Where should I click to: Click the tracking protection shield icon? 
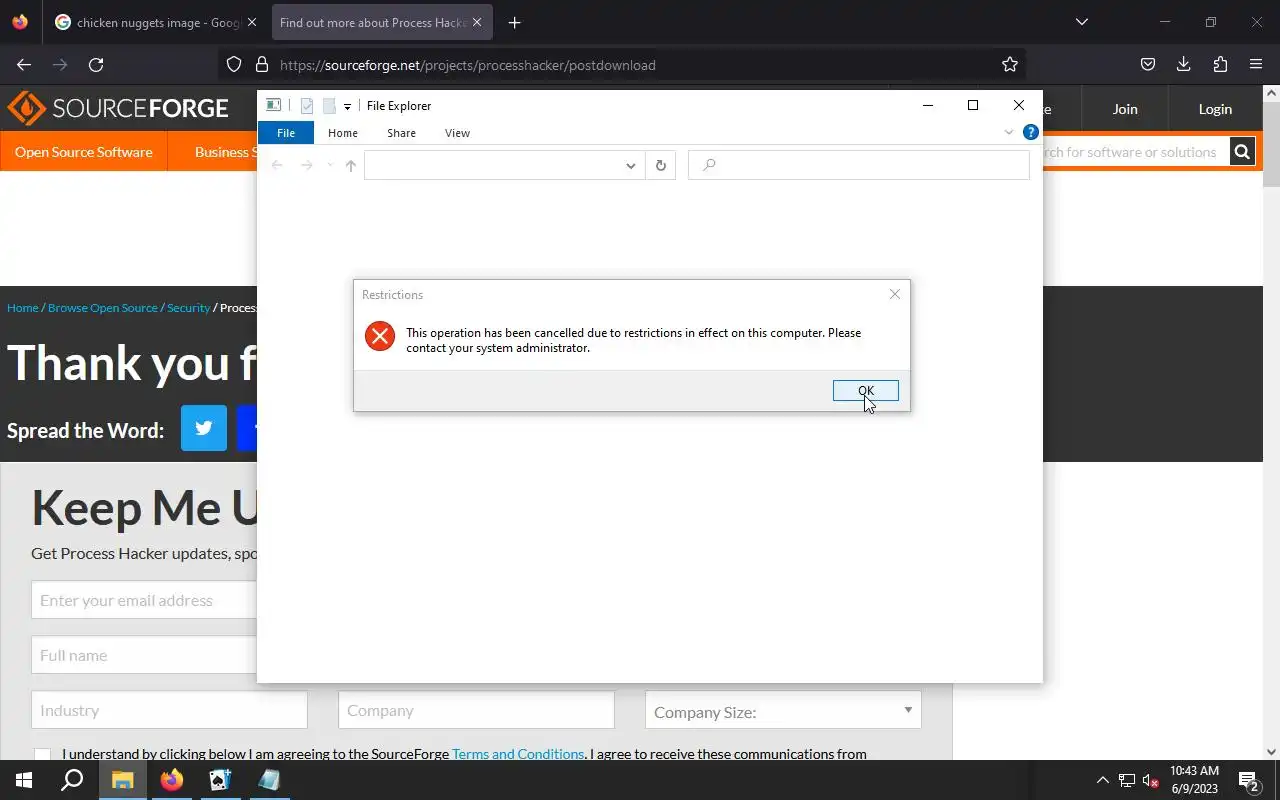(234, 65)
